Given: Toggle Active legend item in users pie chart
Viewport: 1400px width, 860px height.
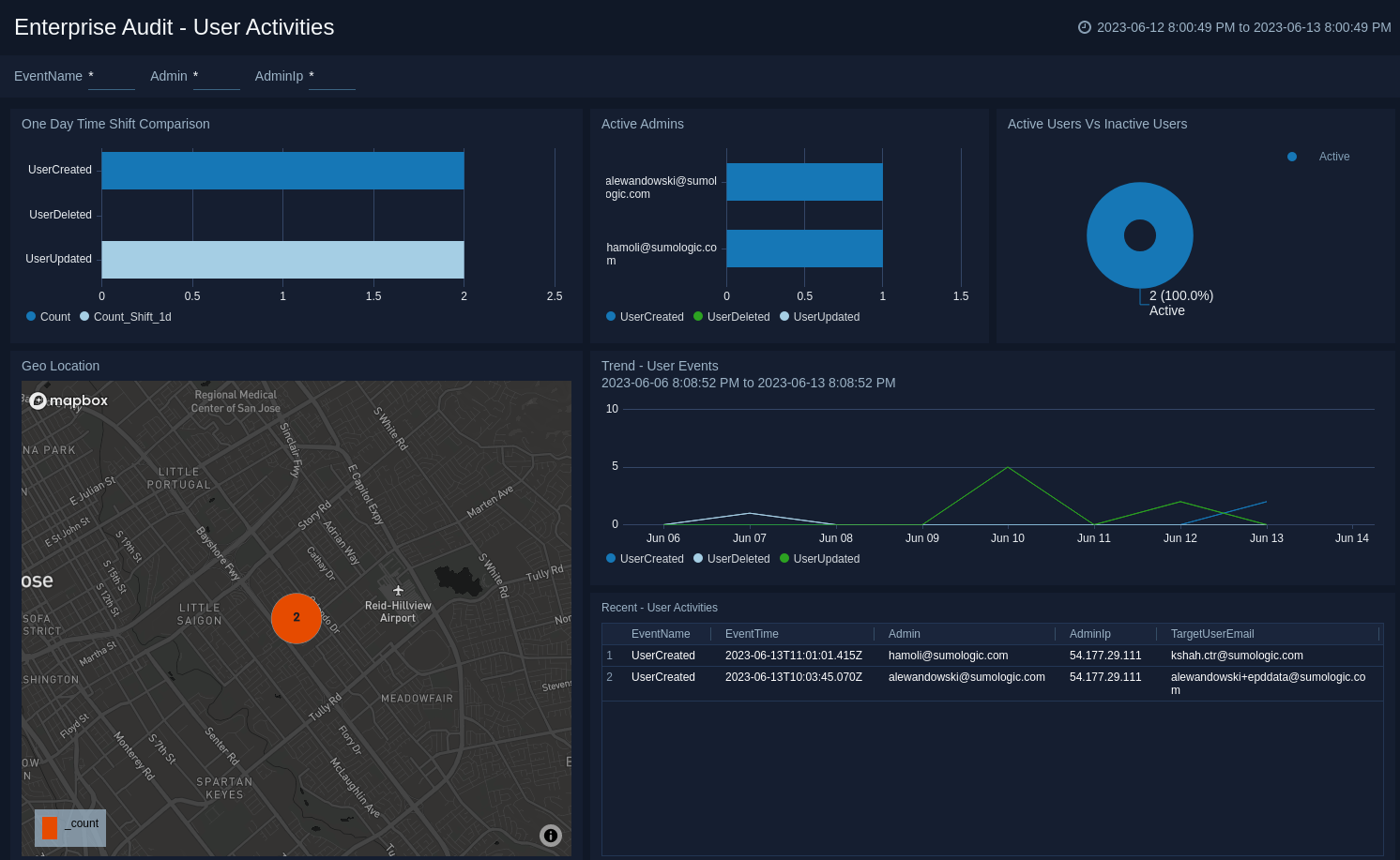Looking at the screenshot, I should point(1323,157).
